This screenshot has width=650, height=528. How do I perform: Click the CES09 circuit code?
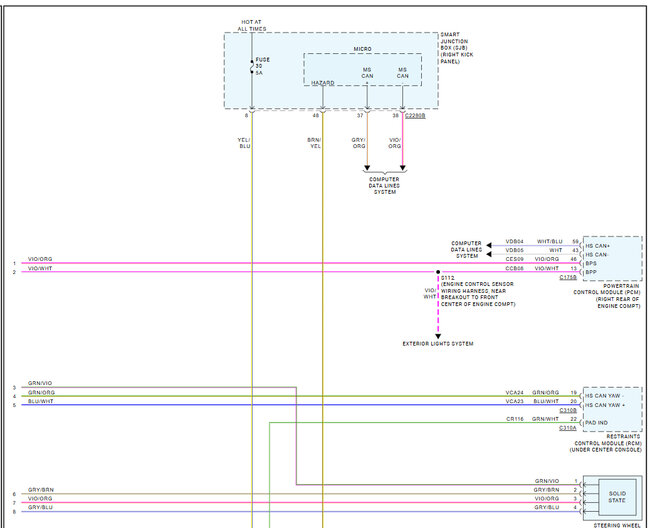pyautogui.click(x=514, y=259)
